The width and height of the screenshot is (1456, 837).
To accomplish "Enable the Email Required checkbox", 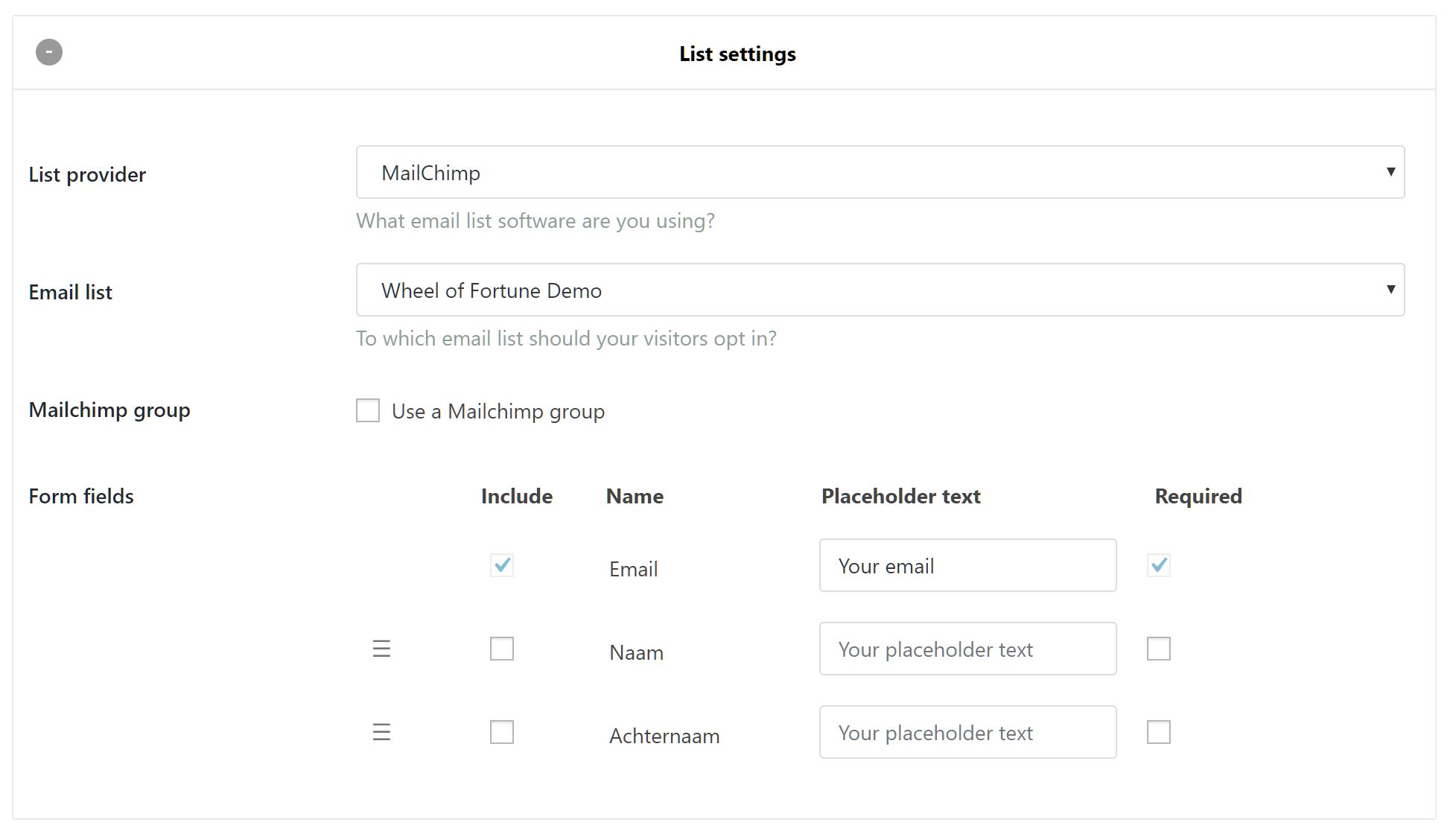I will (x=1158, y=564).
